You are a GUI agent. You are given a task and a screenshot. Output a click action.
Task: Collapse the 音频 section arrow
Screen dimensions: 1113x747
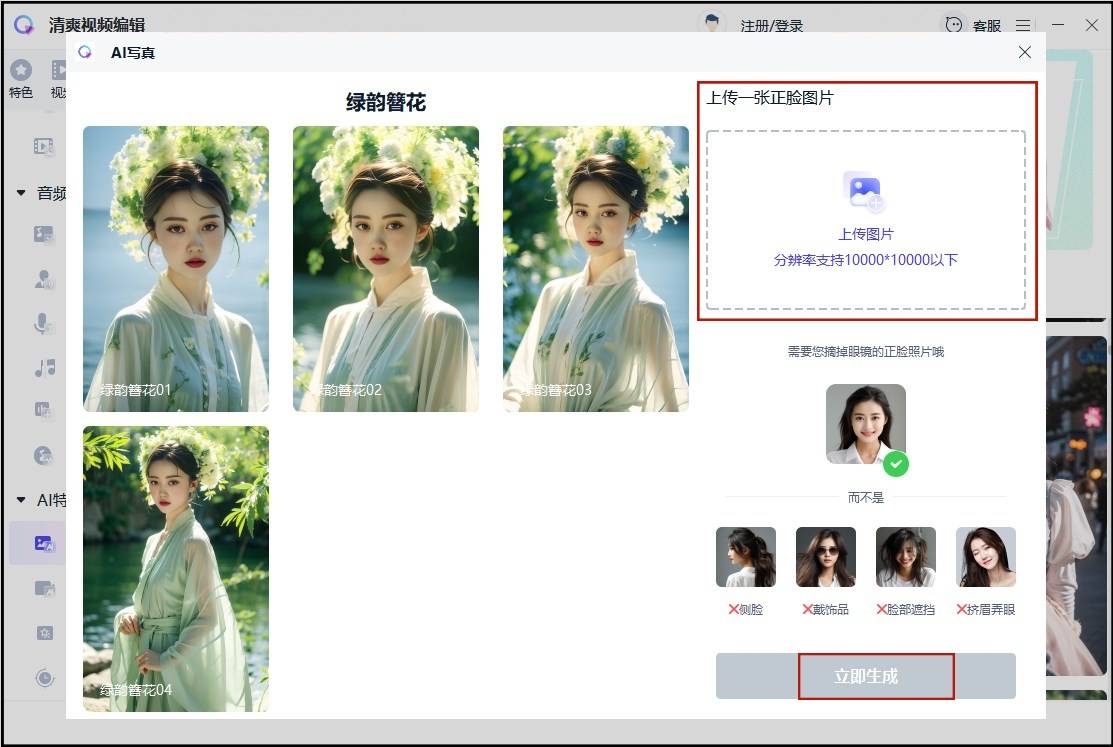21,193
